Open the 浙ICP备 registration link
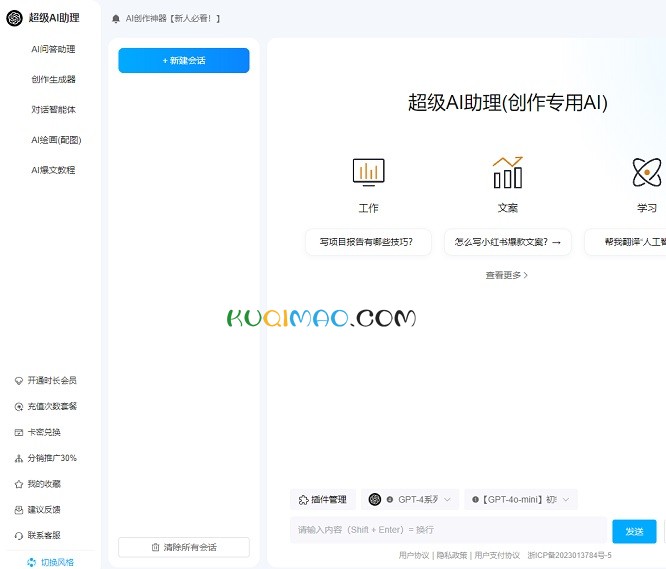Screen dimensions: 666x569 tap(569, 555)
